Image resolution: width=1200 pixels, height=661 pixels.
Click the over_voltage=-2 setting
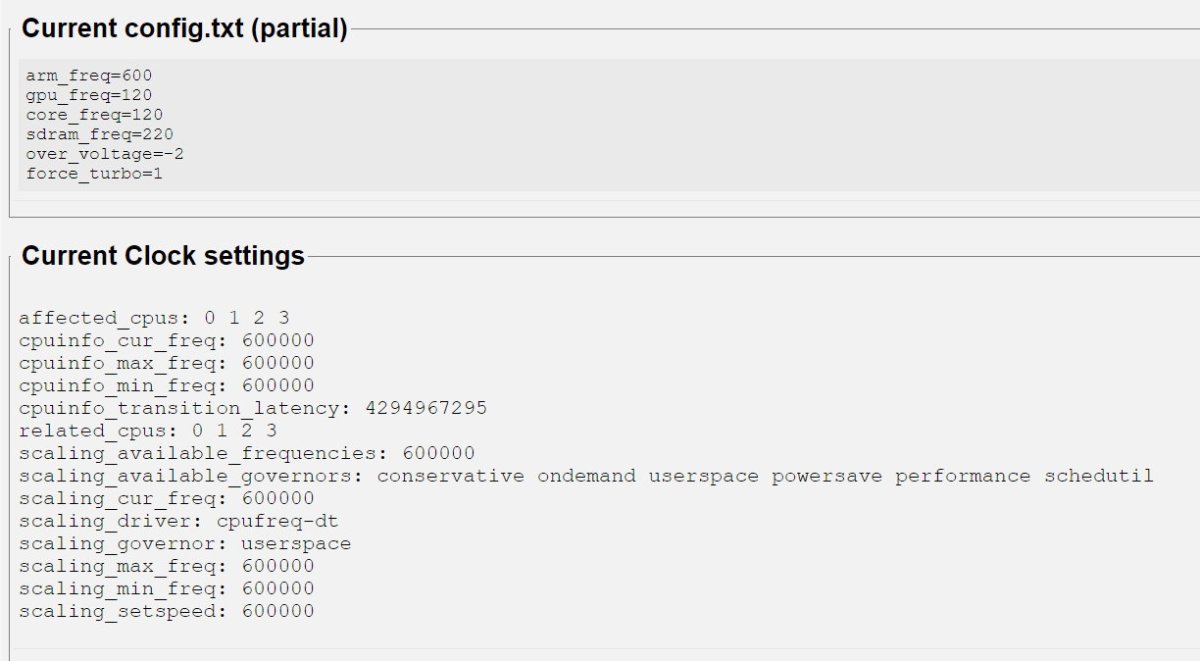105,154
